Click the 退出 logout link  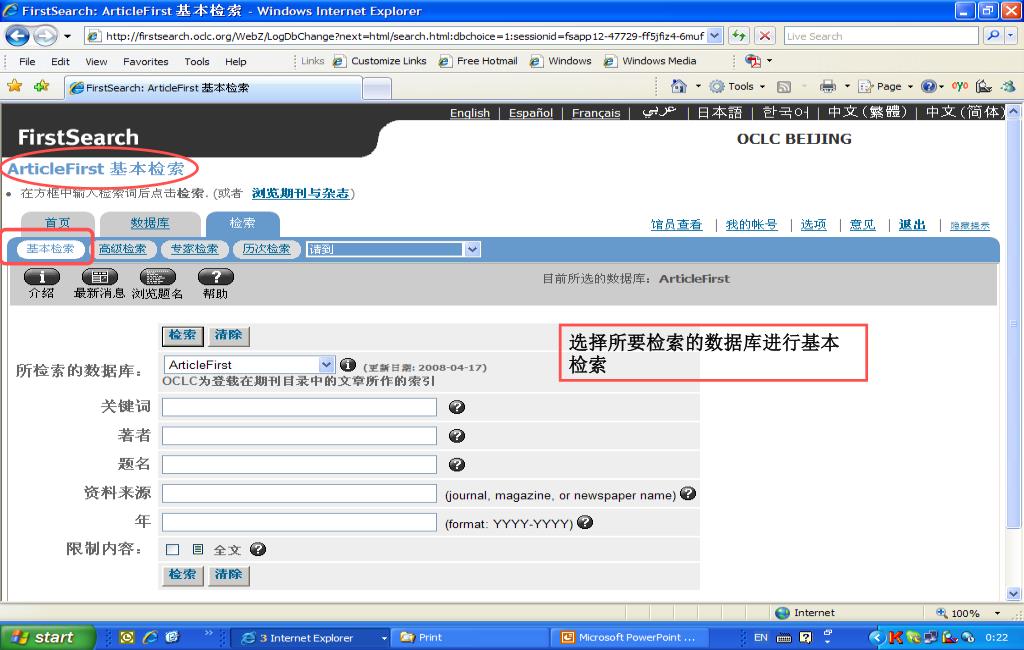[912, 225]
